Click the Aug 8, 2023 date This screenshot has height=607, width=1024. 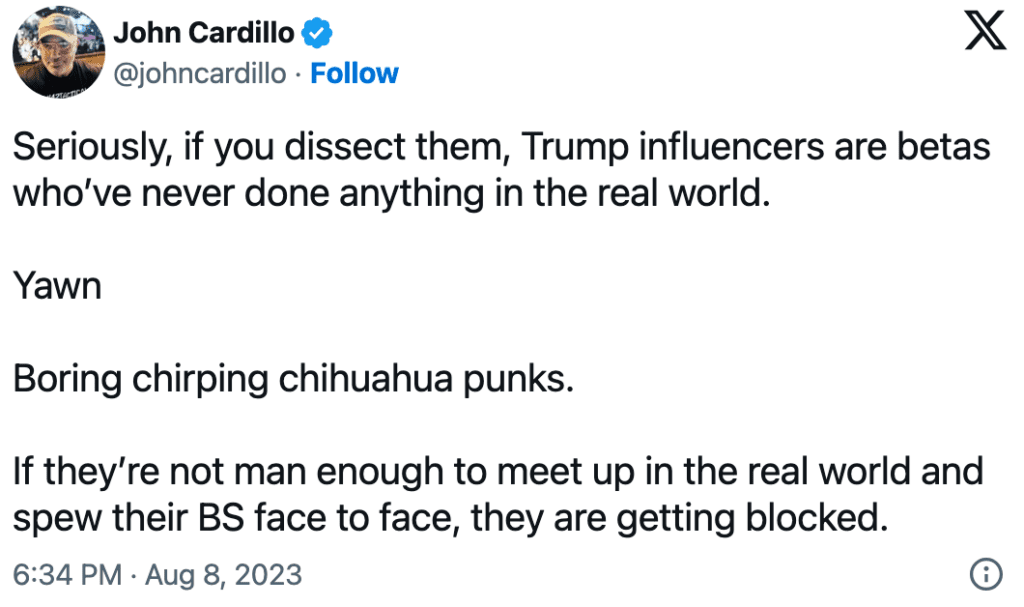[226, 575]
